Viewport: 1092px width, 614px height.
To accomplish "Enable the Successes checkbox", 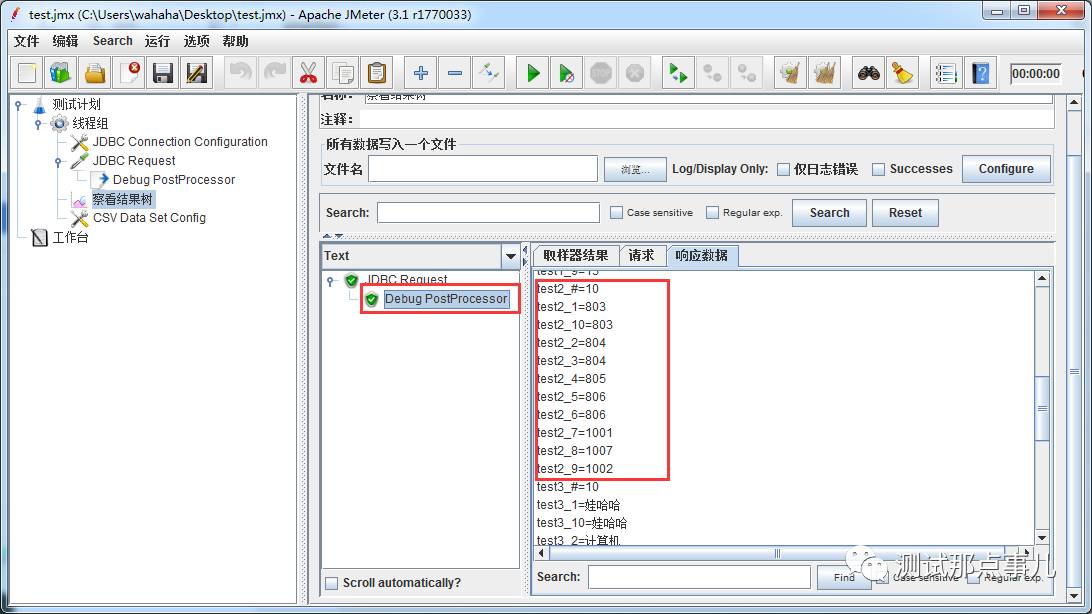I will tap(879, 169).
